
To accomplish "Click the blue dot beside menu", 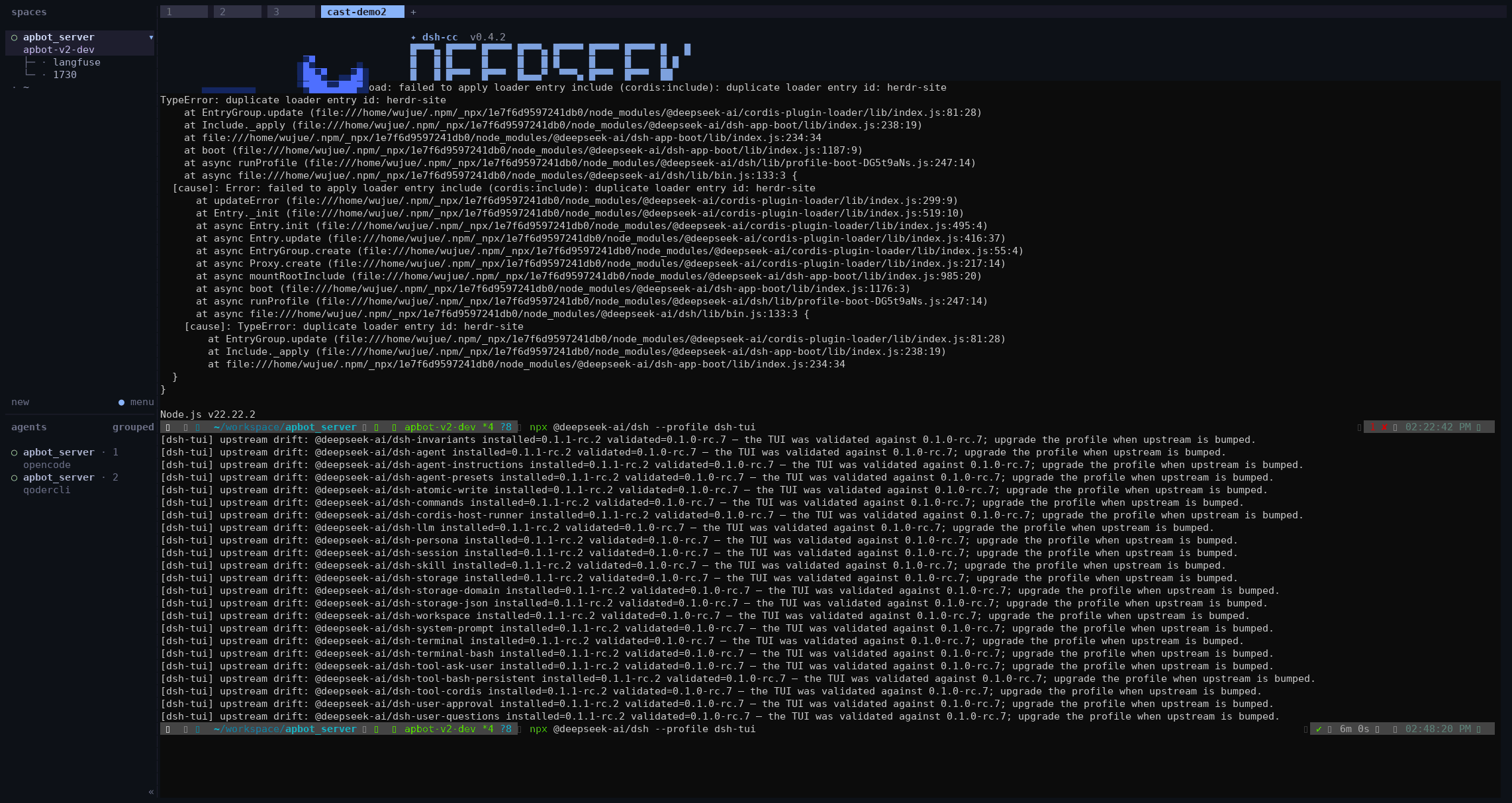I will pos(121,402).
